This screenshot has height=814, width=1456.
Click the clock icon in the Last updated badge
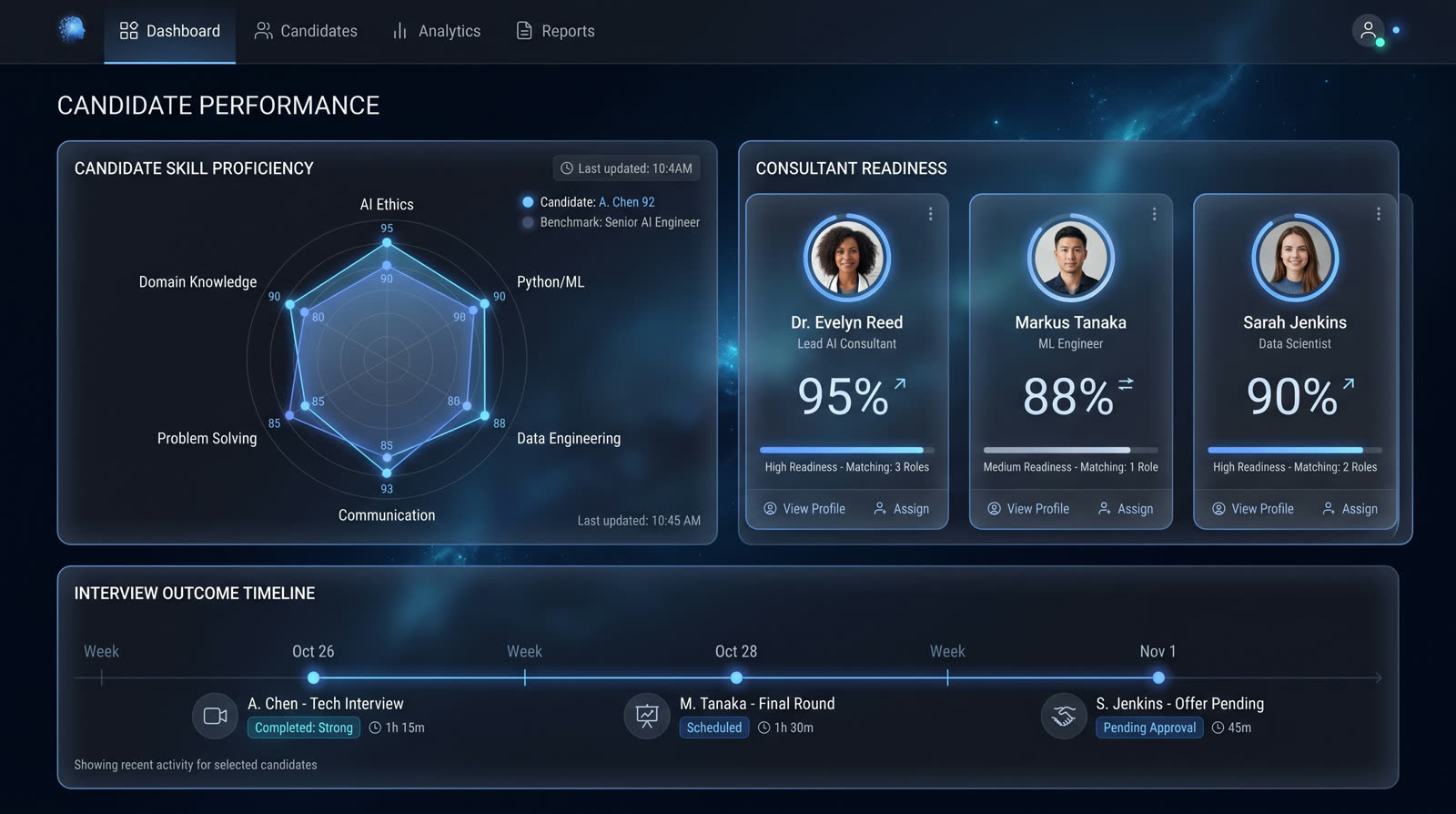tap(567, 168)
